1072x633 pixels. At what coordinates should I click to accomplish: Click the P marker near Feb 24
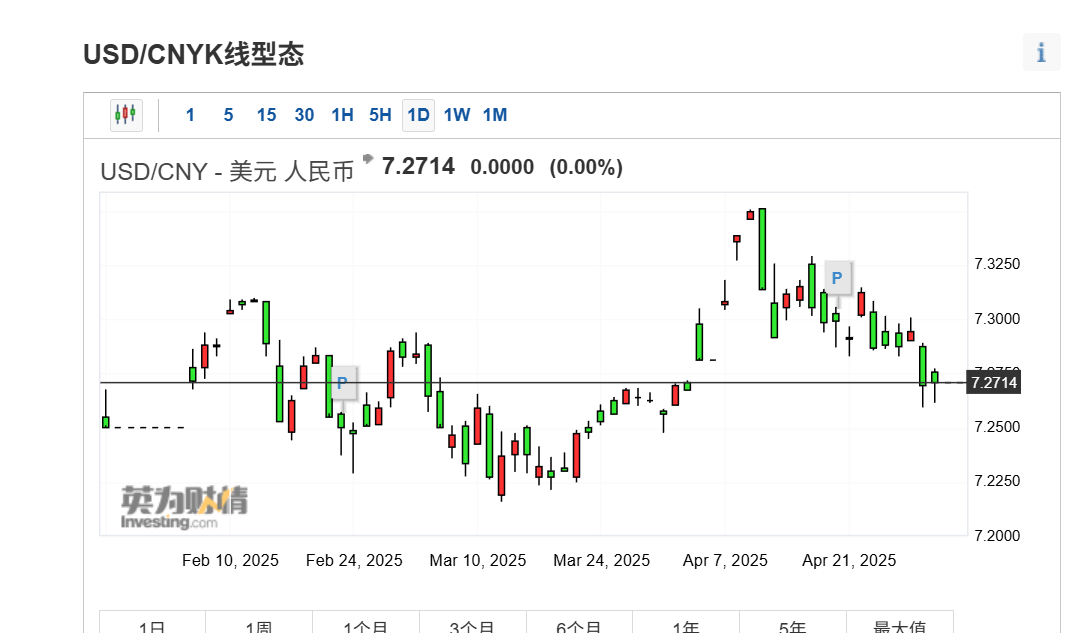pos(342,383)
